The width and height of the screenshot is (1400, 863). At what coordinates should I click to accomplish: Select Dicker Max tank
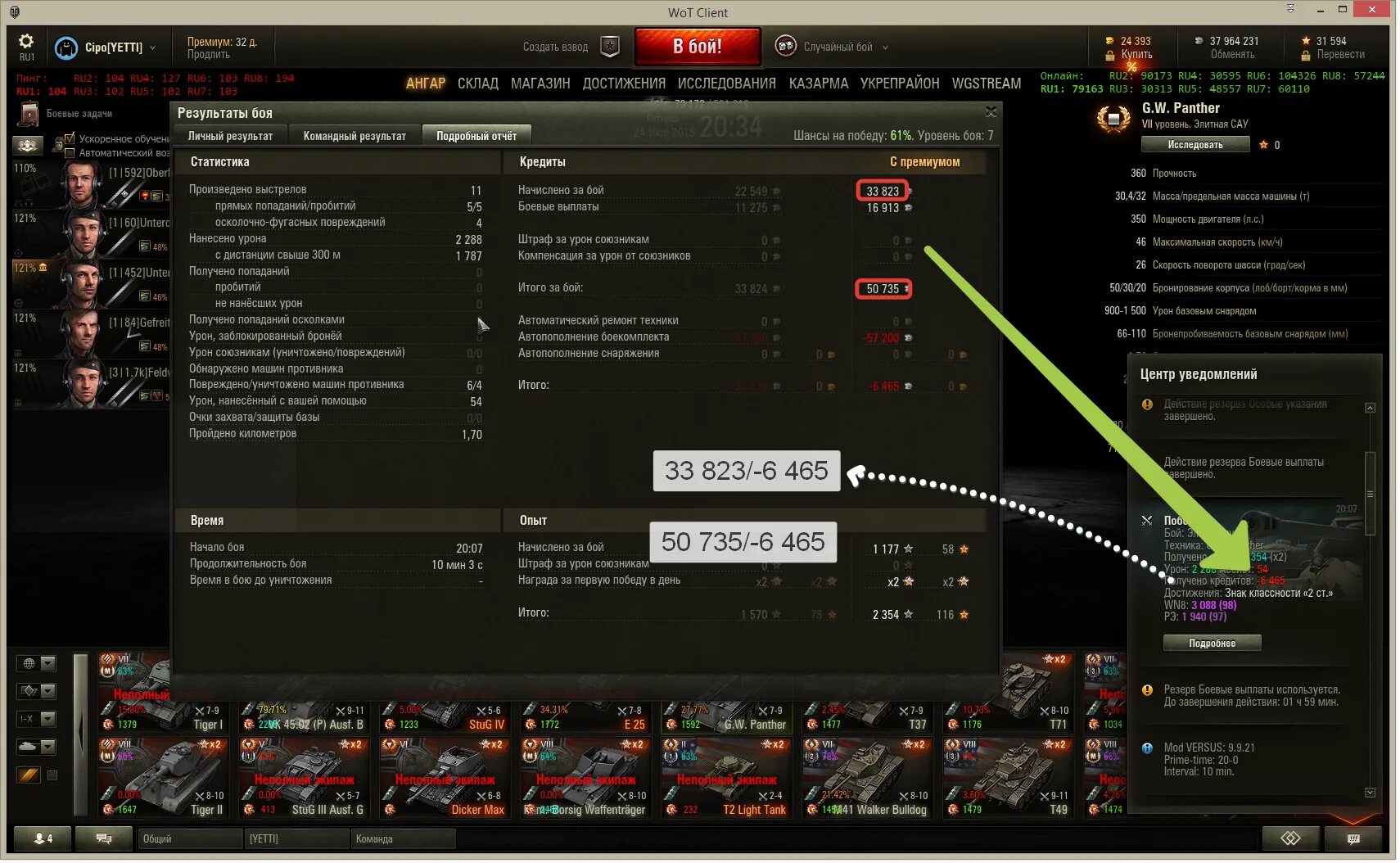[x=444, y=778]
